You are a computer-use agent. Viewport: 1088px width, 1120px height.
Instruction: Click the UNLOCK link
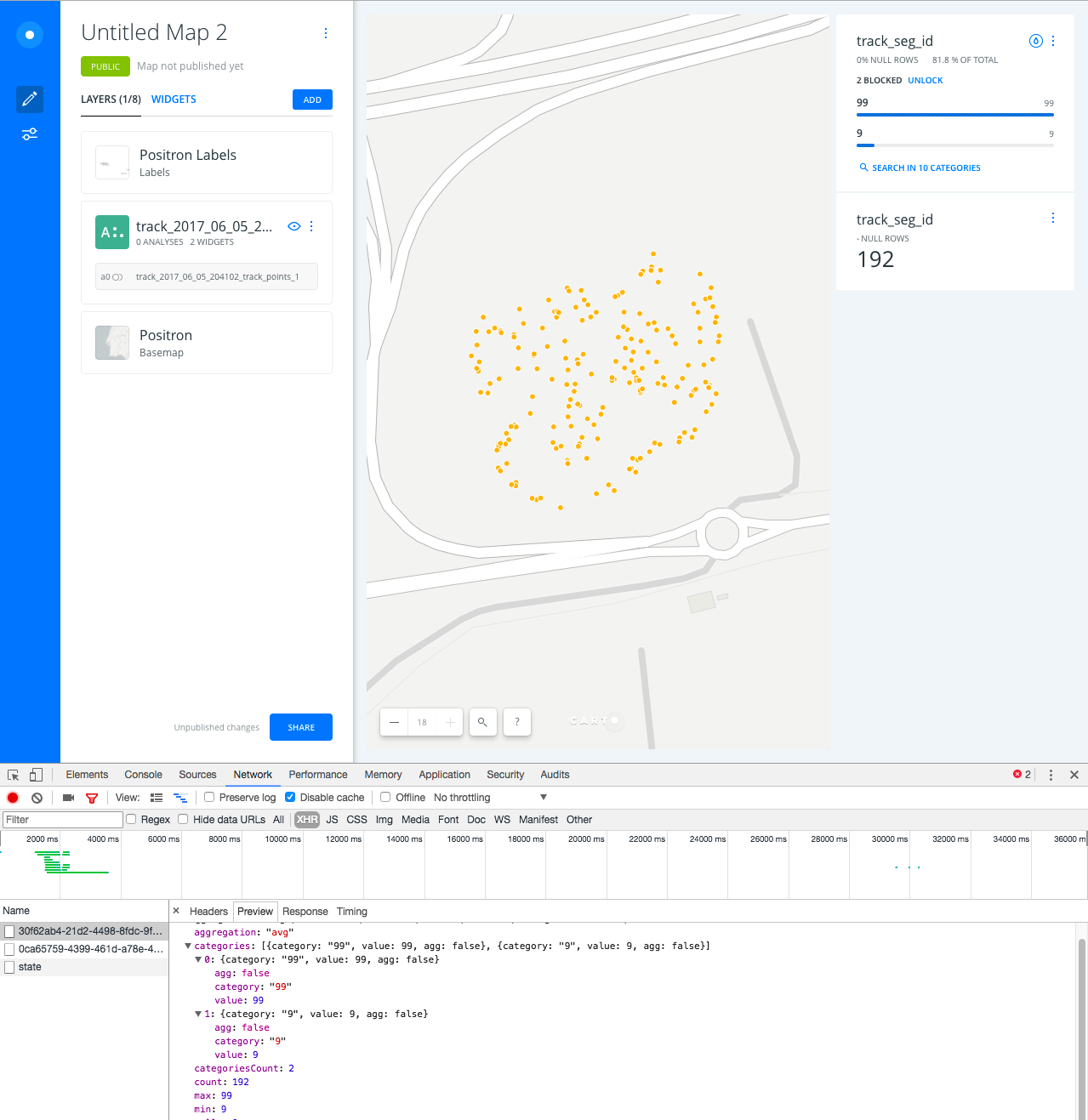point(926,81)
